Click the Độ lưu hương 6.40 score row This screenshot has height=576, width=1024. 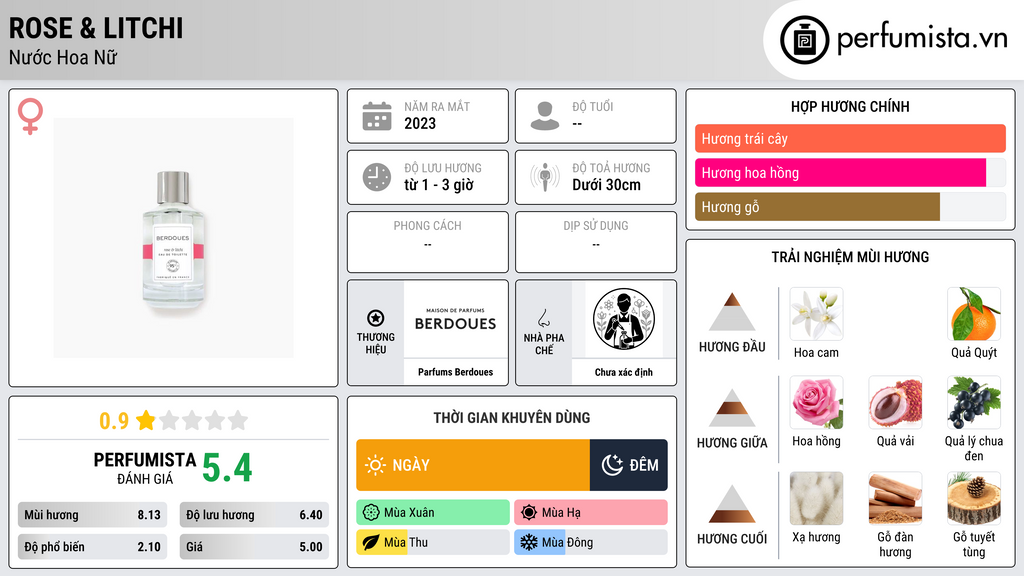[254, 515]
